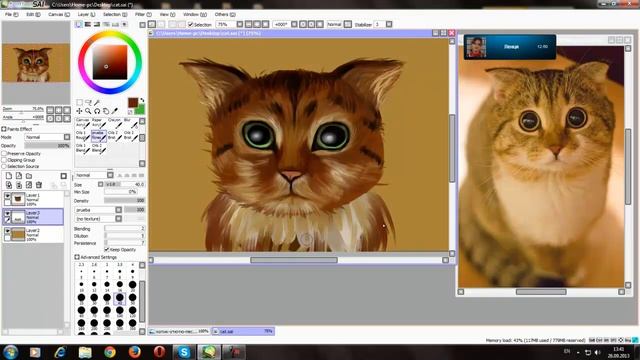Enable Preserve Opacity checkbox
Screen dimensions: 640x360
(4, 153)
